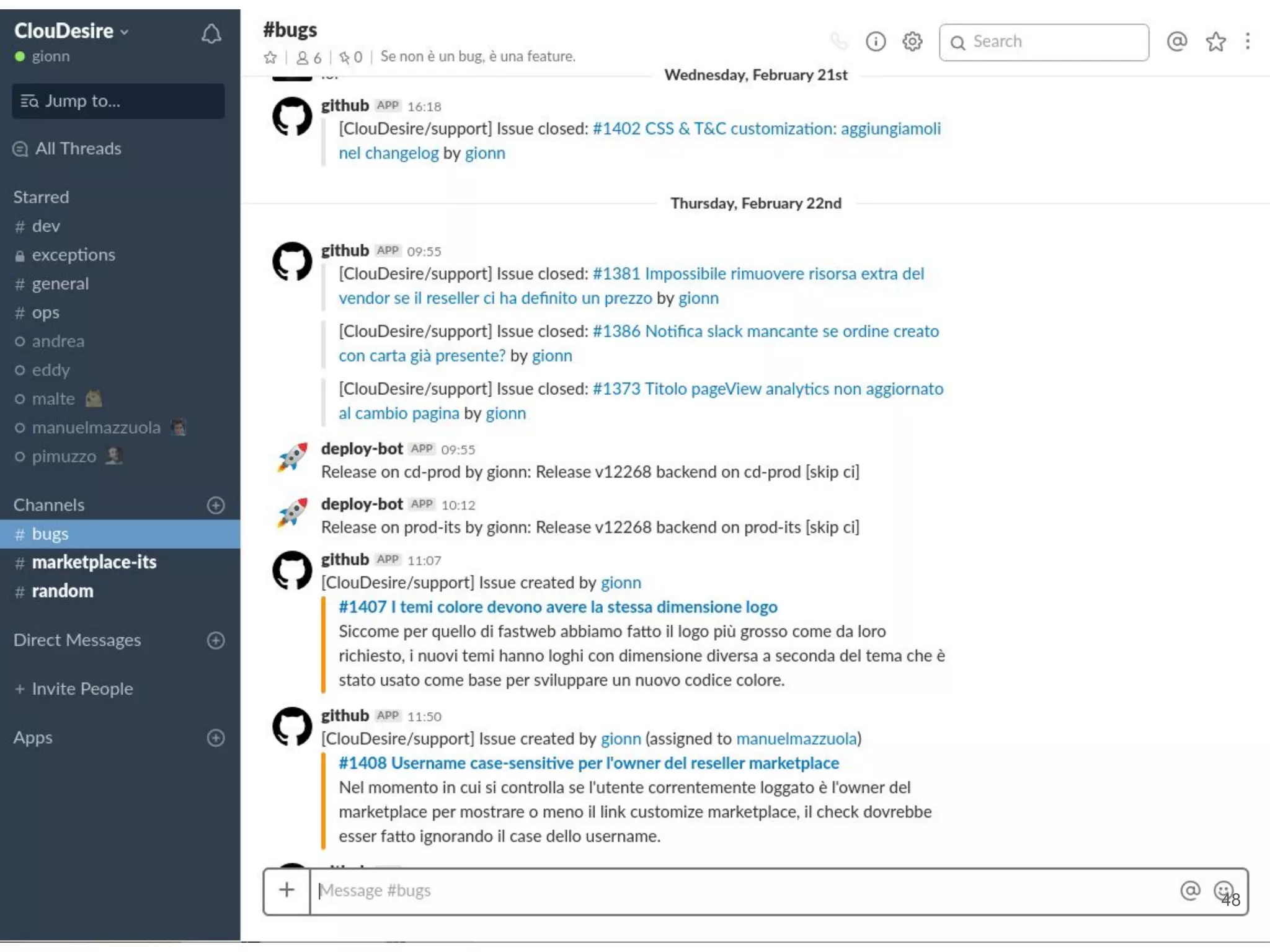Open the notifications bell preferences

211,34
